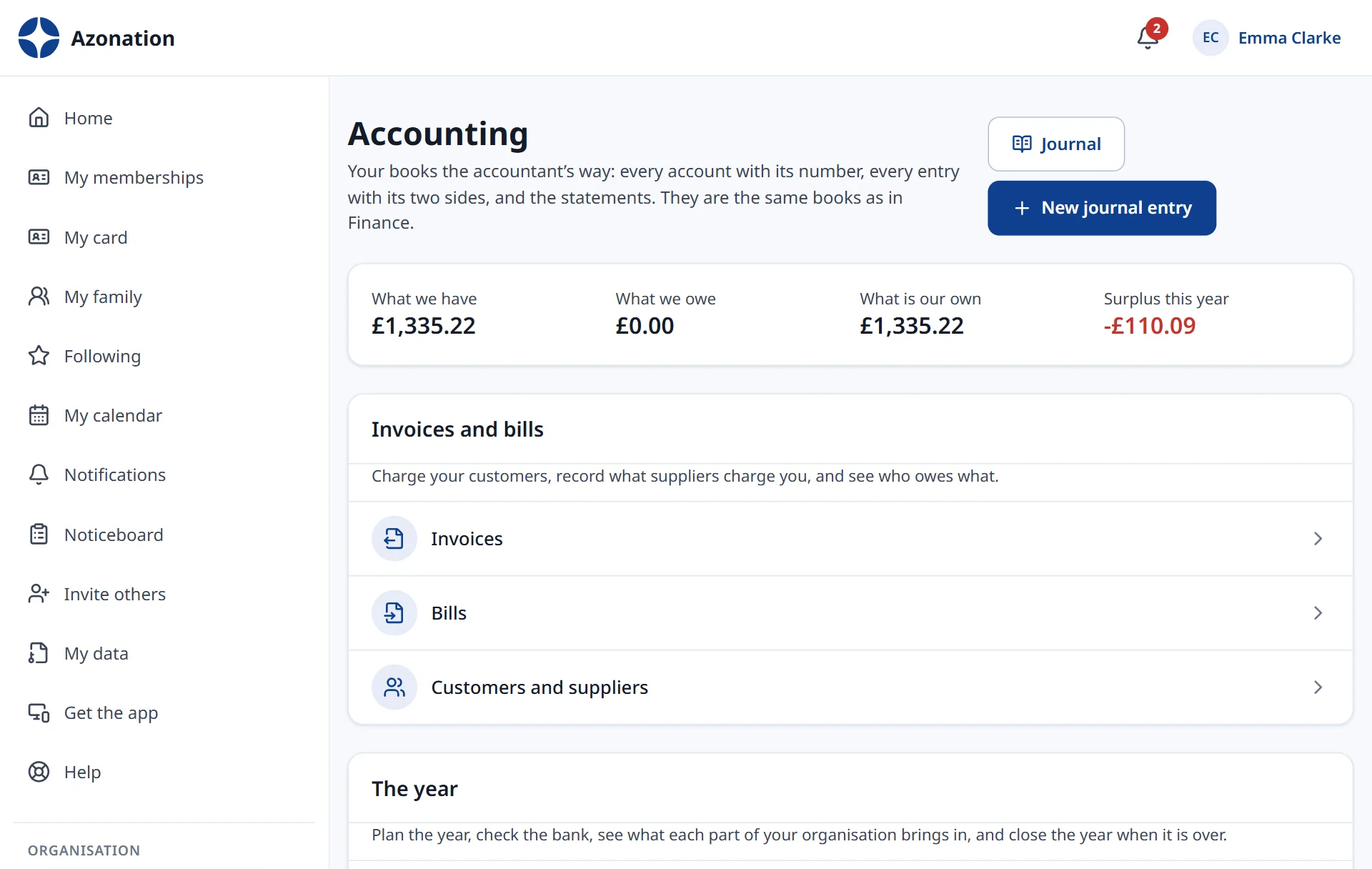Click the Following star icon

pos(39,356)
